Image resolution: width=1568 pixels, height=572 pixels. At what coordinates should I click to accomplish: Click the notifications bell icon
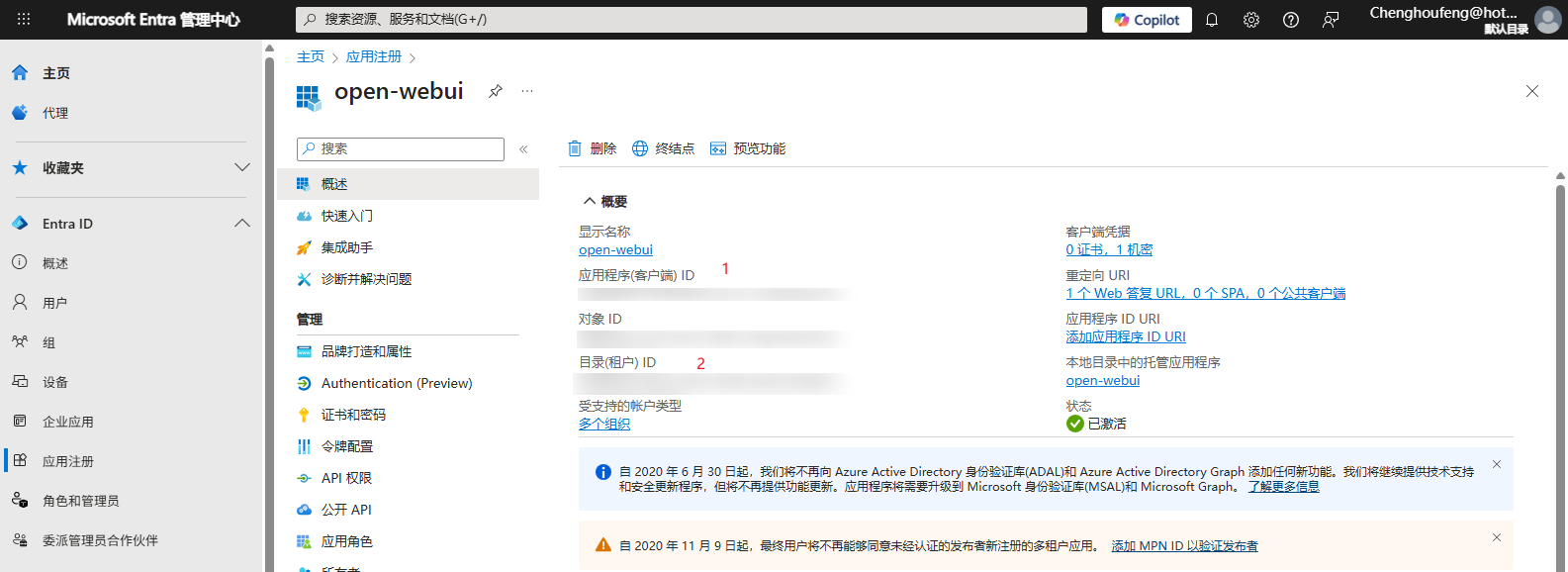pyautogui.click(x=1212, y=20)
